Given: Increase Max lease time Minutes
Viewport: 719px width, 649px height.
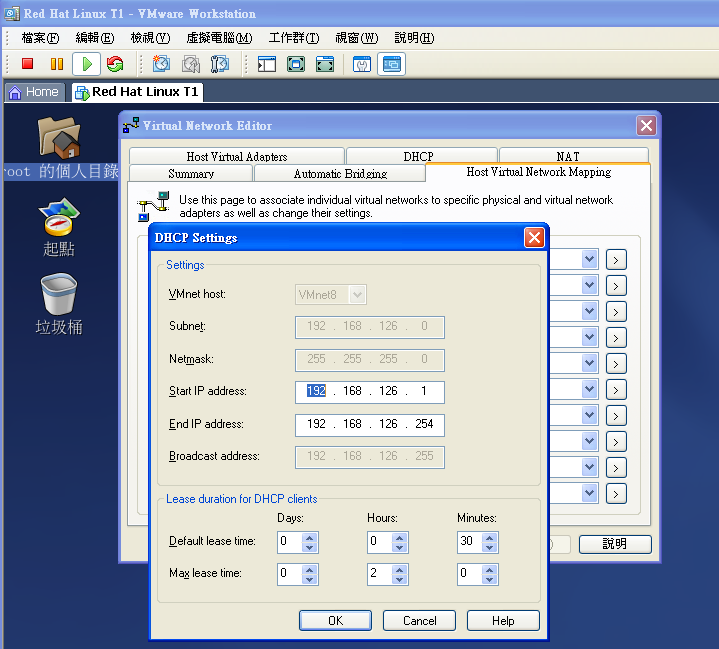Looking at the screenshot, I should (x=489, y=570).
